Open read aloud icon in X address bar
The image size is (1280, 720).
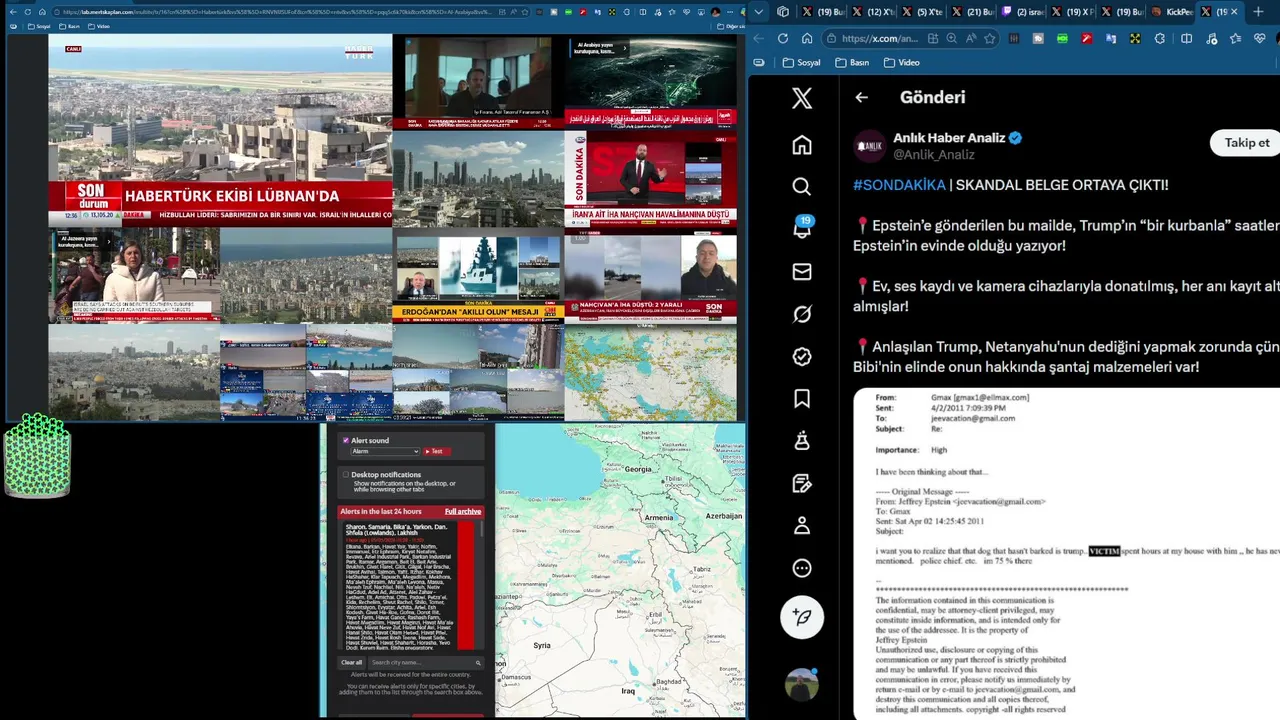pyautogui.click(x=970, y=38)
